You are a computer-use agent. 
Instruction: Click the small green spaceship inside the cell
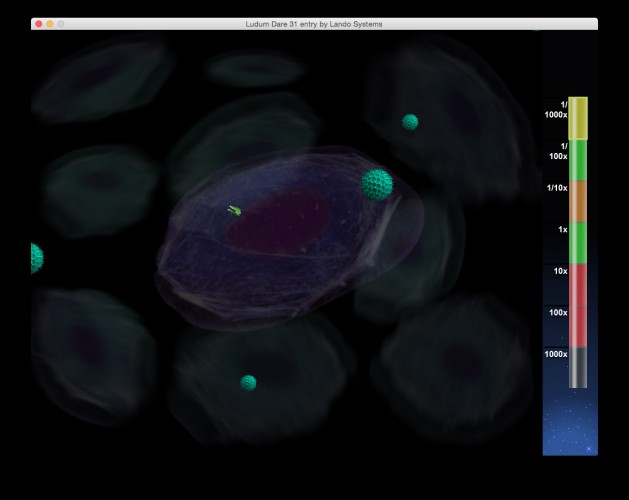point(235,211)
